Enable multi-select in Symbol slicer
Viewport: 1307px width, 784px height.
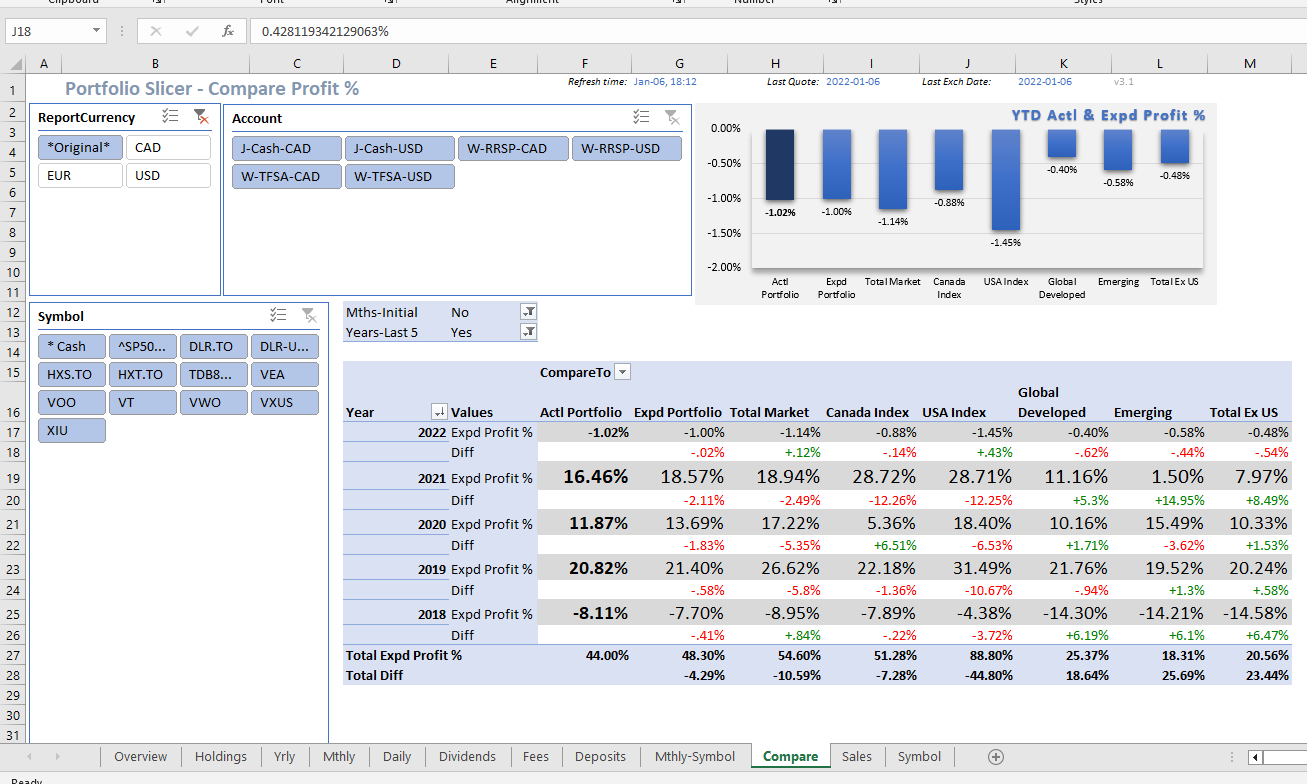click(x=278, y=315)
